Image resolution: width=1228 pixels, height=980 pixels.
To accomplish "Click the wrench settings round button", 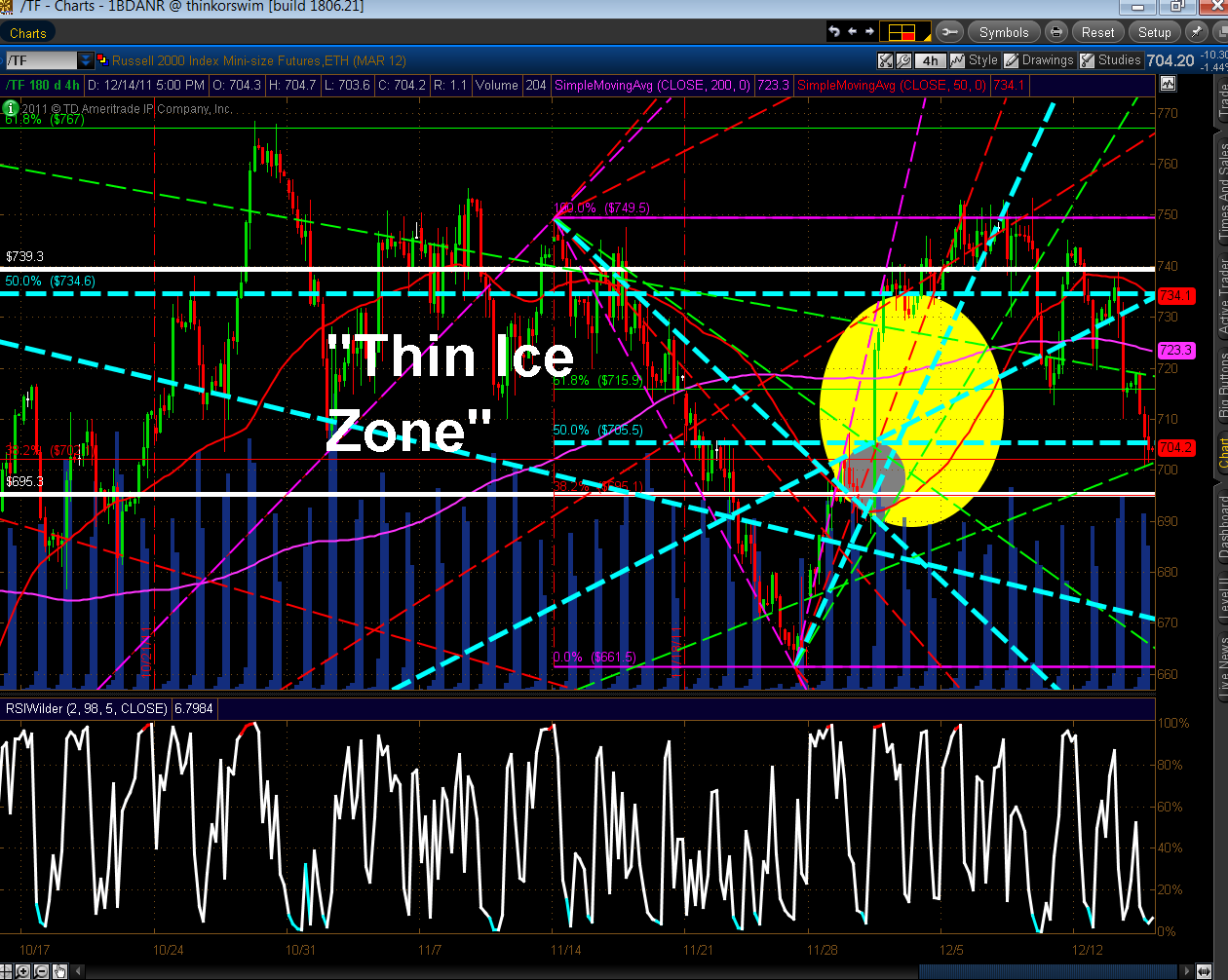I will pos(949,32).
